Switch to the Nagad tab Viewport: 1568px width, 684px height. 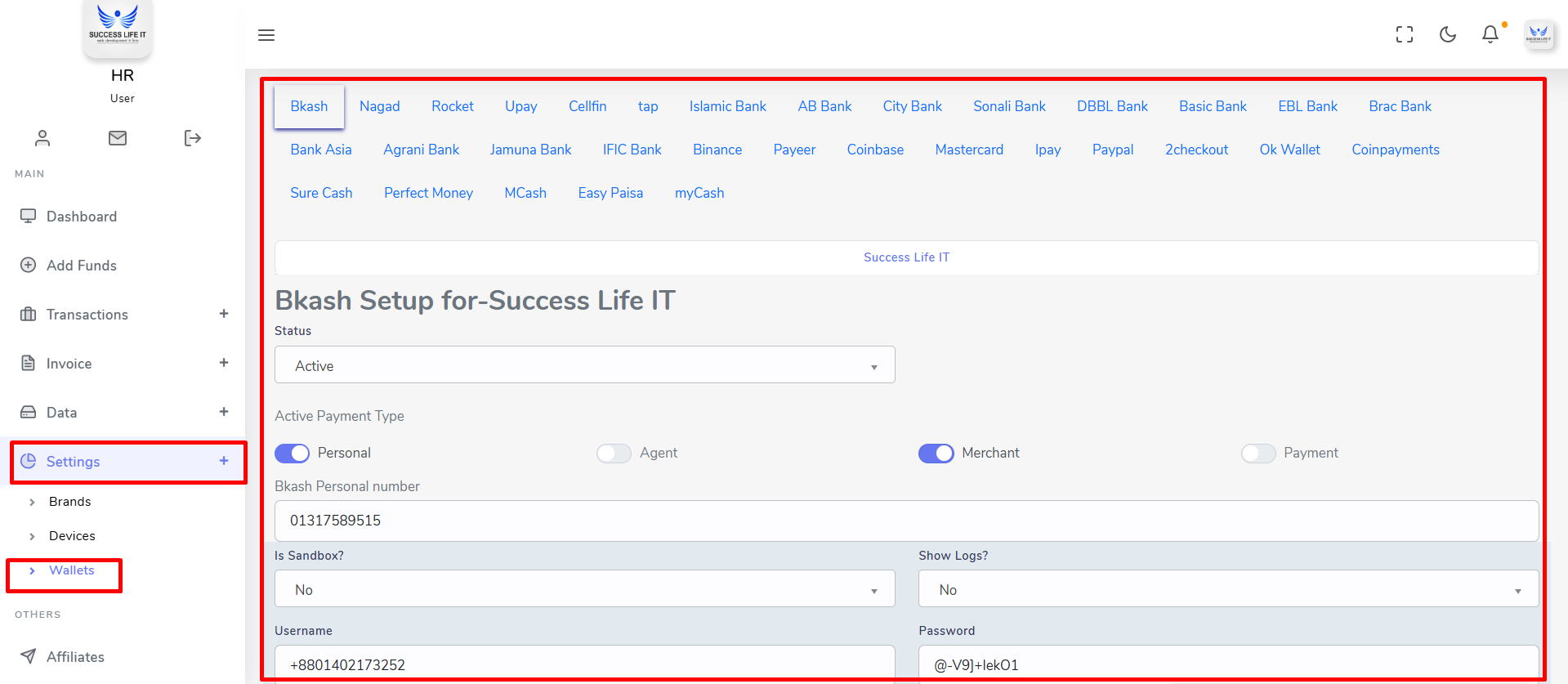click(x=380, y=106)
